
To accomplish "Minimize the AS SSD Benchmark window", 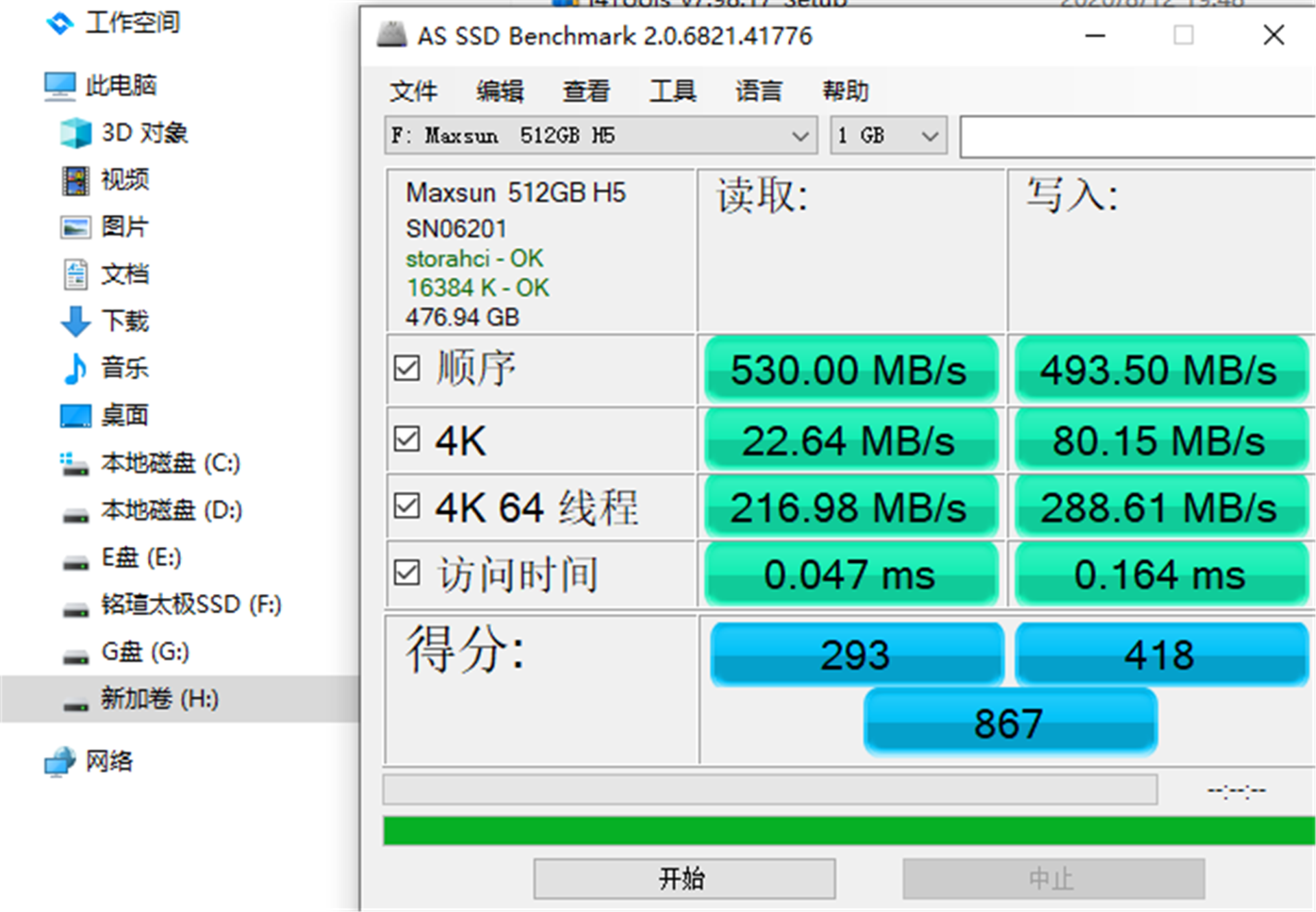I will pos(1095,35).
